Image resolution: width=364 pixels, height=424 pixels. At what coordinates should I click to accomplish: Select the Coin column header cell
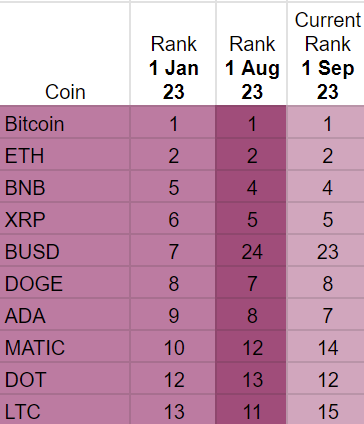(x=65, y=53)
